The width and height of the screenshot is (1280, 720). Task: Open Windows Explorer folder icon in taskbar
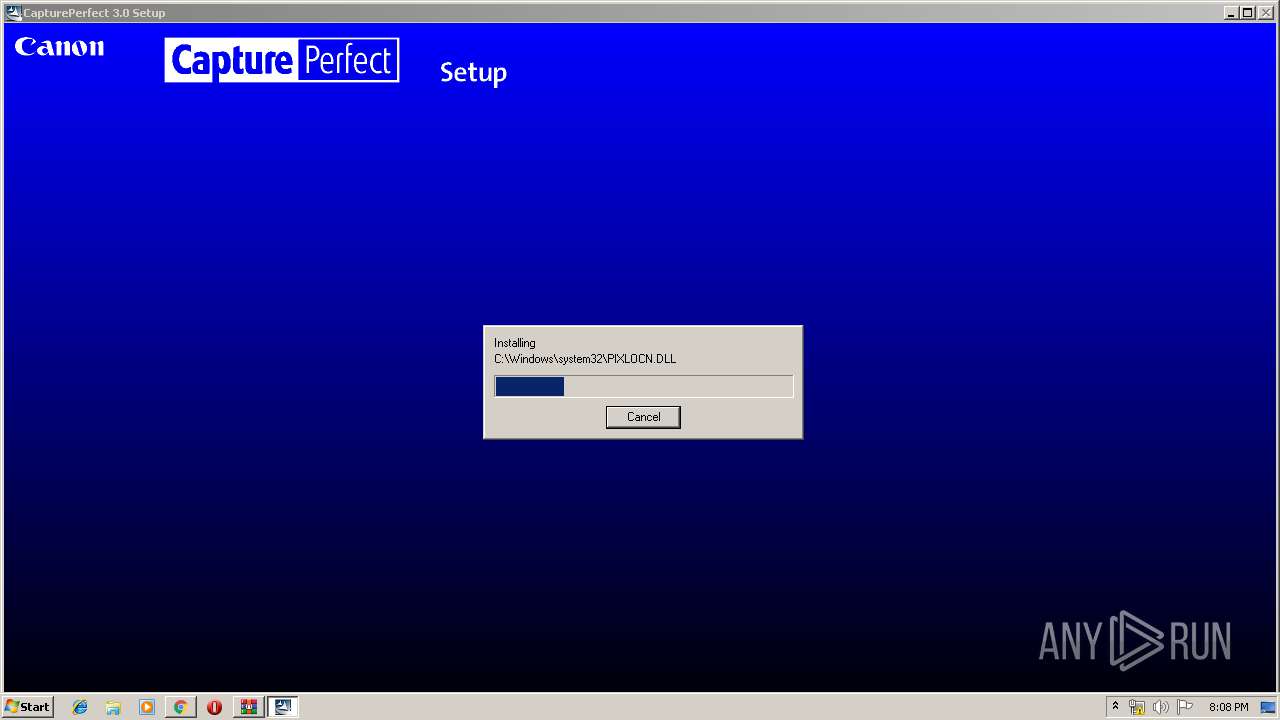(x=113, y=707)
